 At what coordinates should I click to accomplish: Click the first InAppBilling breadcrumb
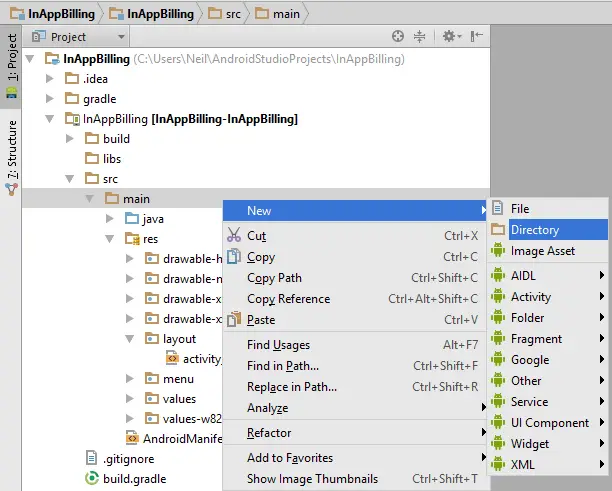[52, 14]
